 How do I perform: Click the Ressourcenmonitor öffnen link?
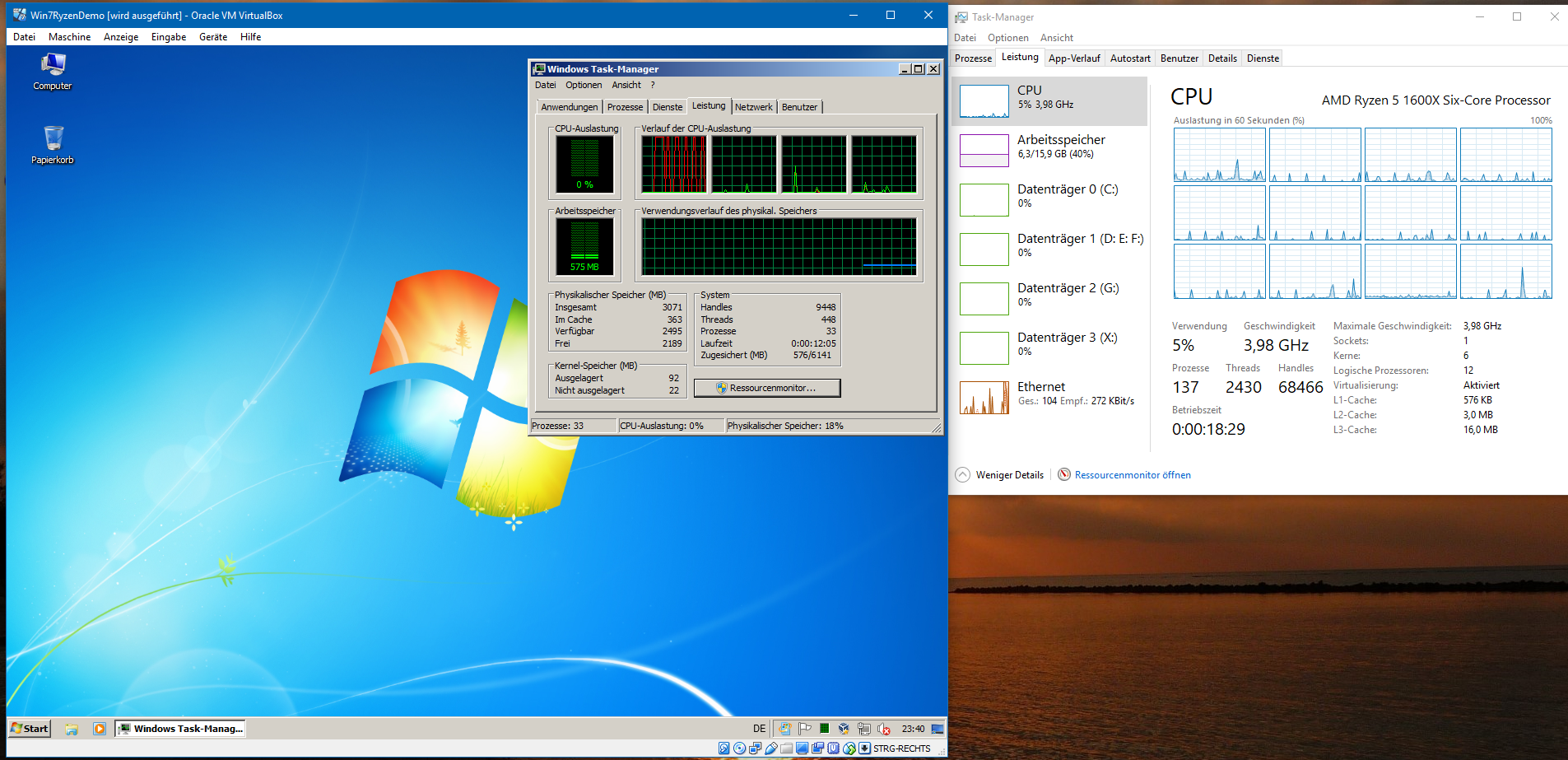point(1133,475)
